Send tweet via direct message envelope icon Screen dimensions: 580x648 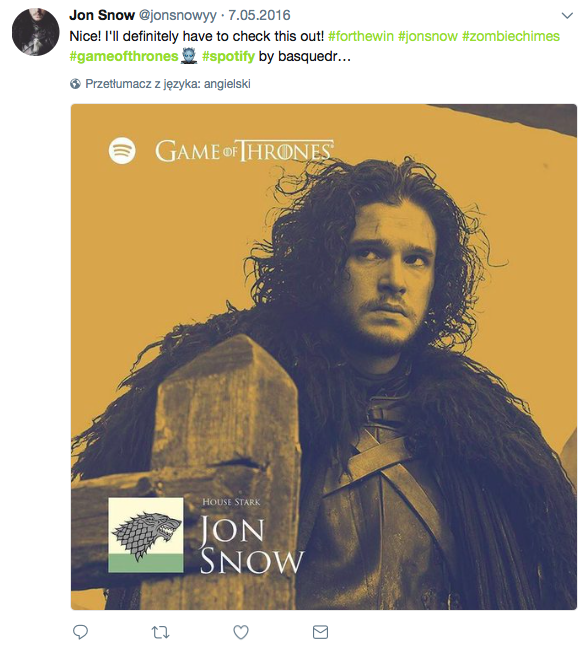point(320,632)
